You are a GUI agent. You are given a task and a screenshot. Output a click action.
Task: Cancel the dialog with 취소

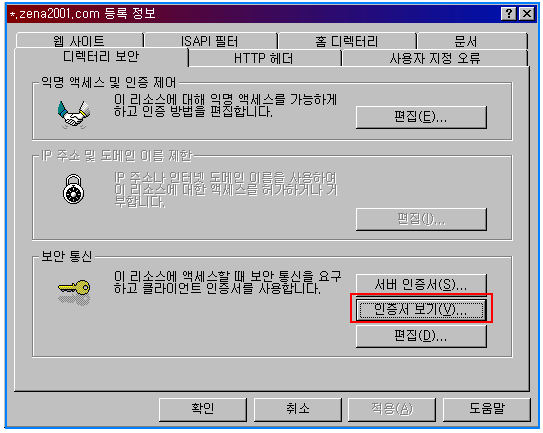297,409
